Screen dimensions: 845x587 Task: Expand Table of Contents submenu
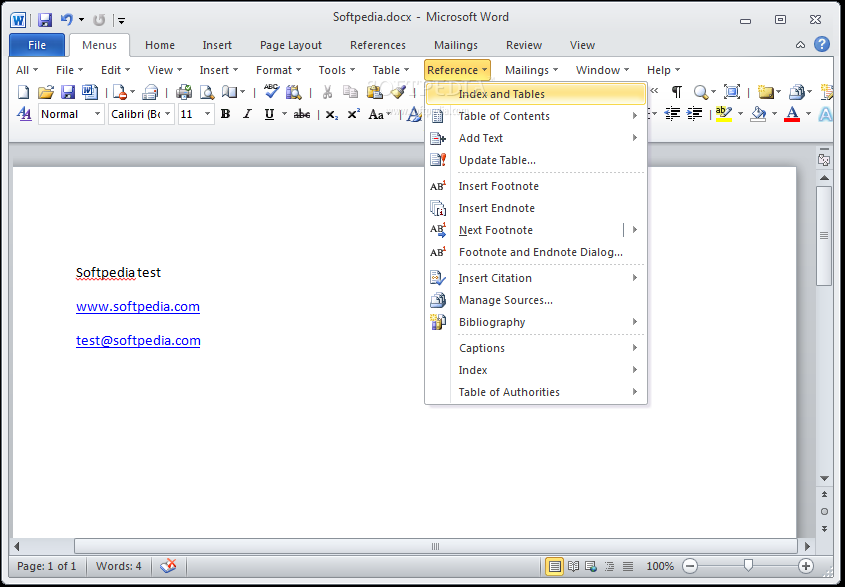point(536,116)
